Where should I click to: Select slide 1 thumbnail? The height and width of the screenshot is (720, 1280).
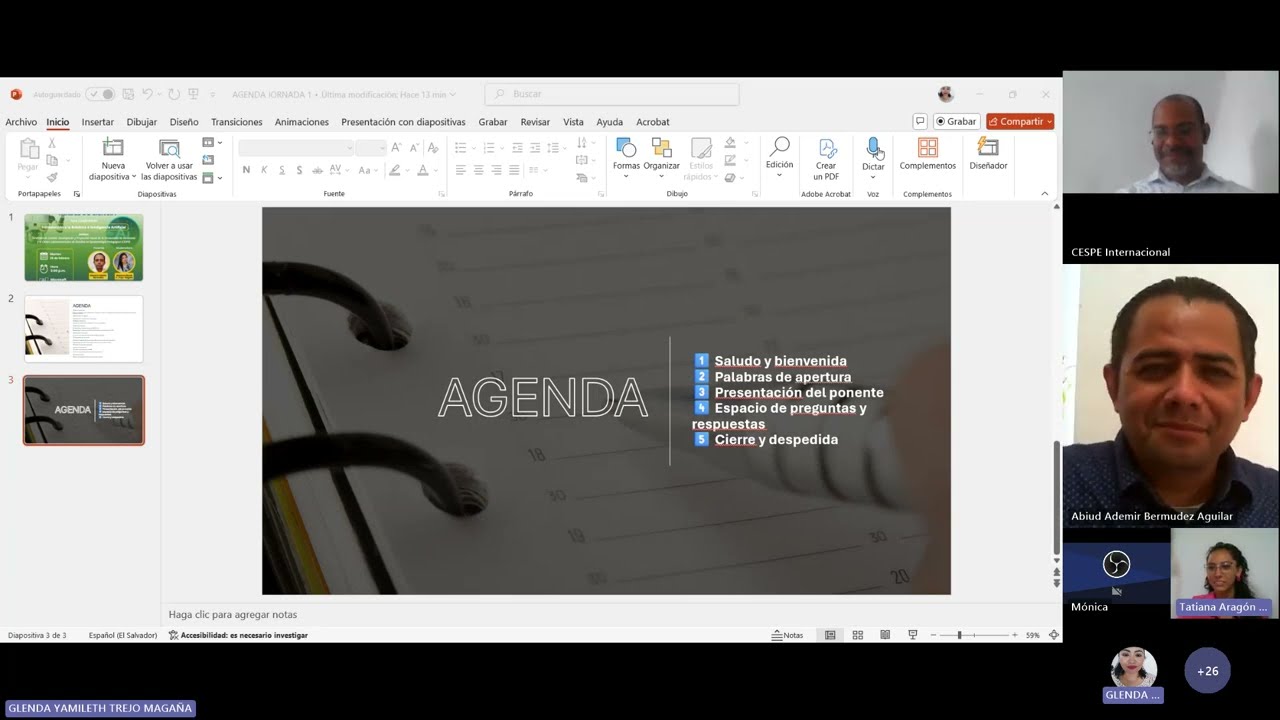pos(84,247)
